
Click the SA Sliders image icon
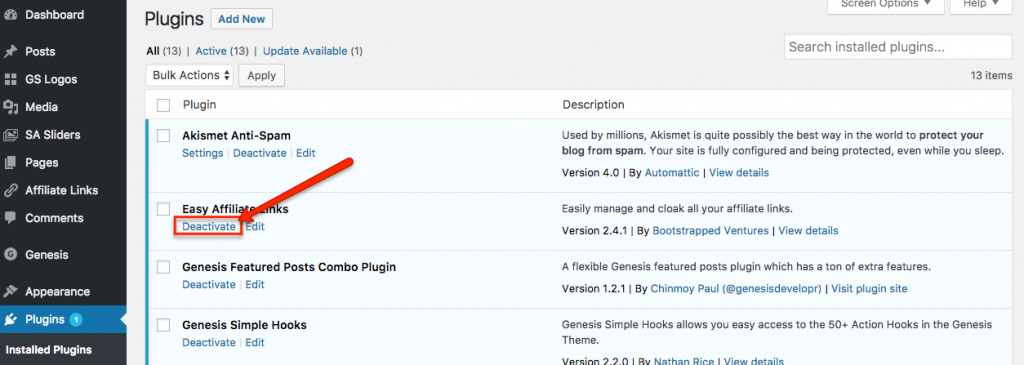pyautogui.click(x=10, y=135)
